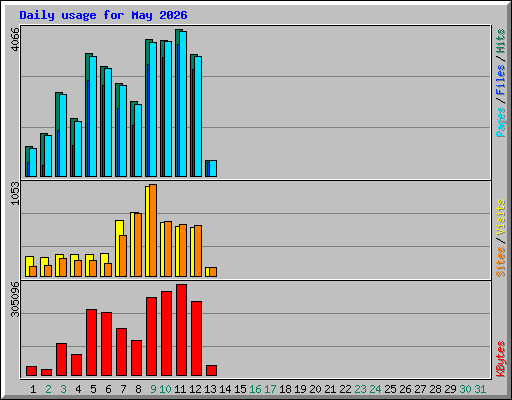Click the Sites legend label

(501, 262)
